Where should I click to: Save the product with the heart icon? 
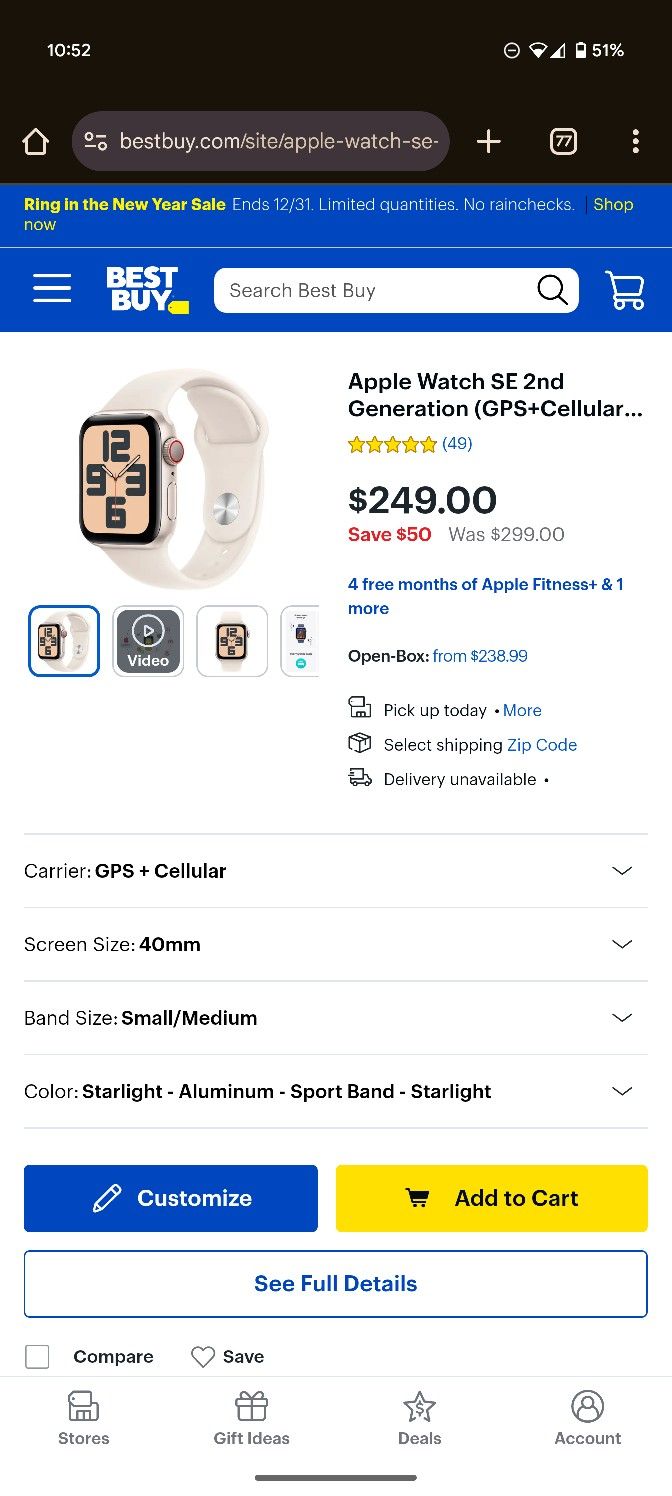[x=204, y=1356]
